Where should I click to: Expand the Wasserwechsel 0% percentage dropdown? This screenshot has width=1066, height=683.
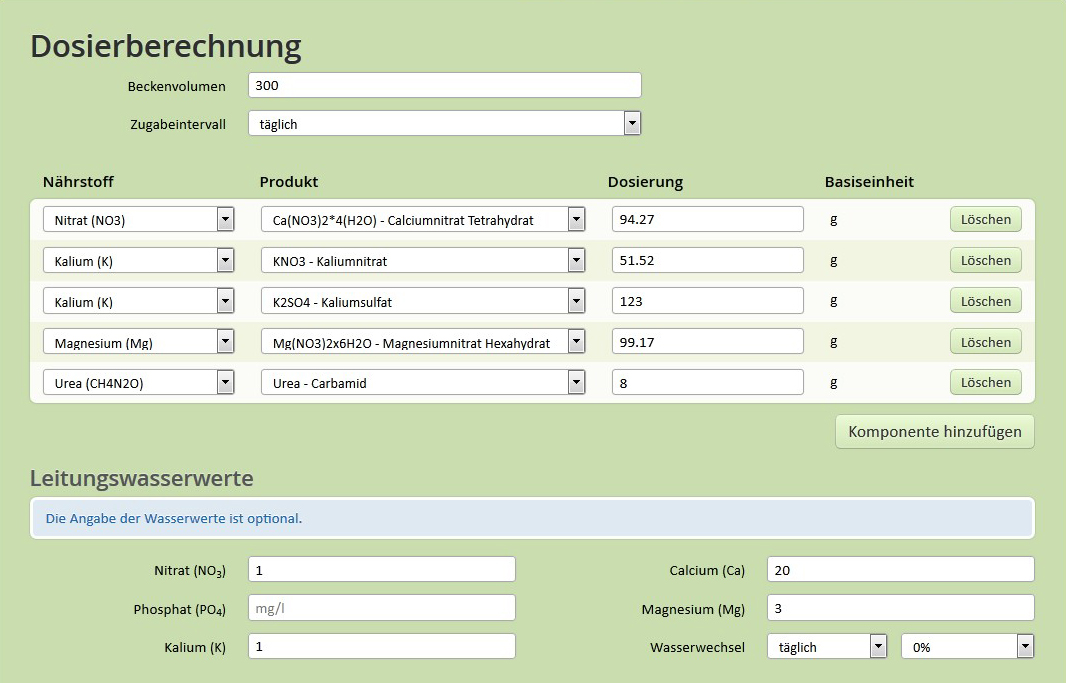[x=967, y=647]
